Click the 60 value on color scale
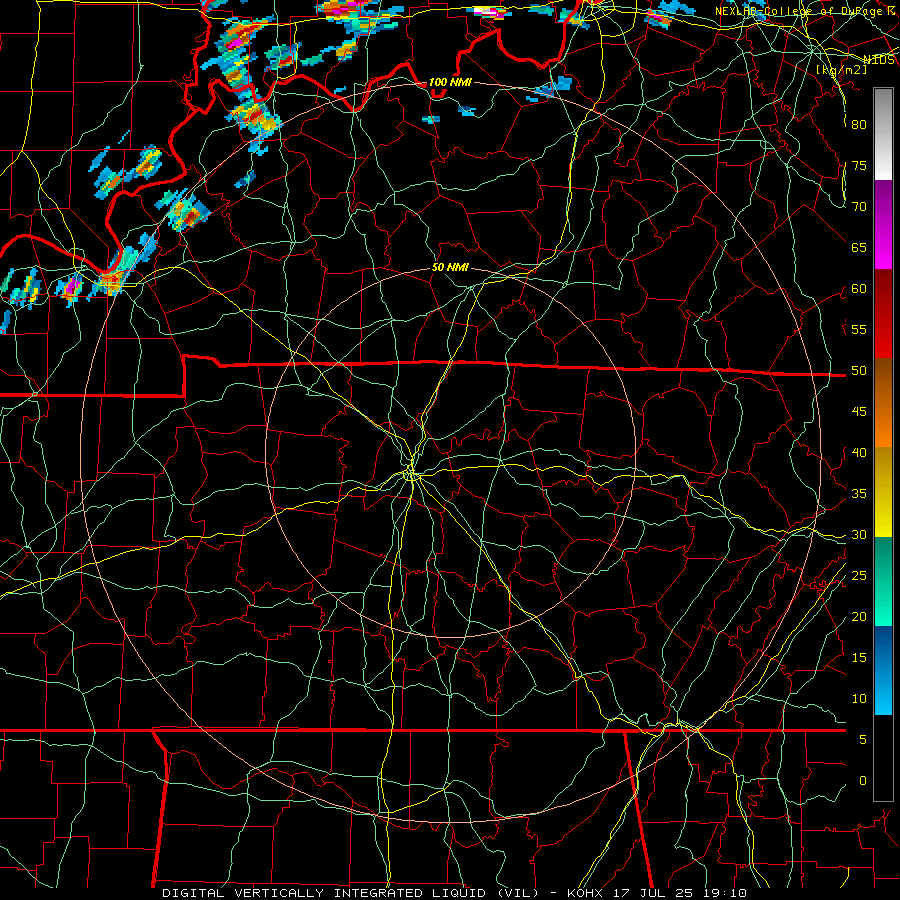This screenshot has width=900, height=900. pyautogui.click(x=859, y=289)
